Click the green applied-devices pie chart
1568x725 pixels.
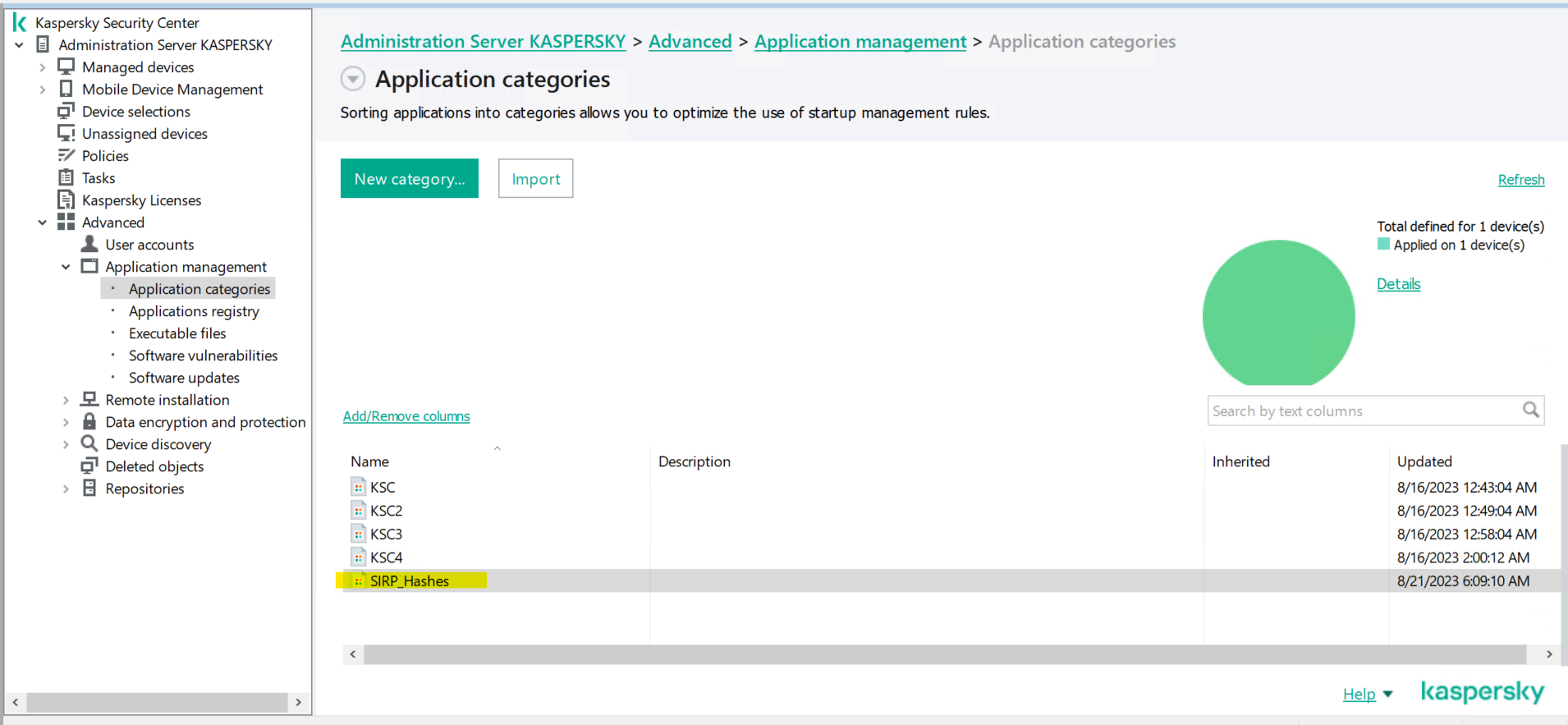pos(1278,313)
